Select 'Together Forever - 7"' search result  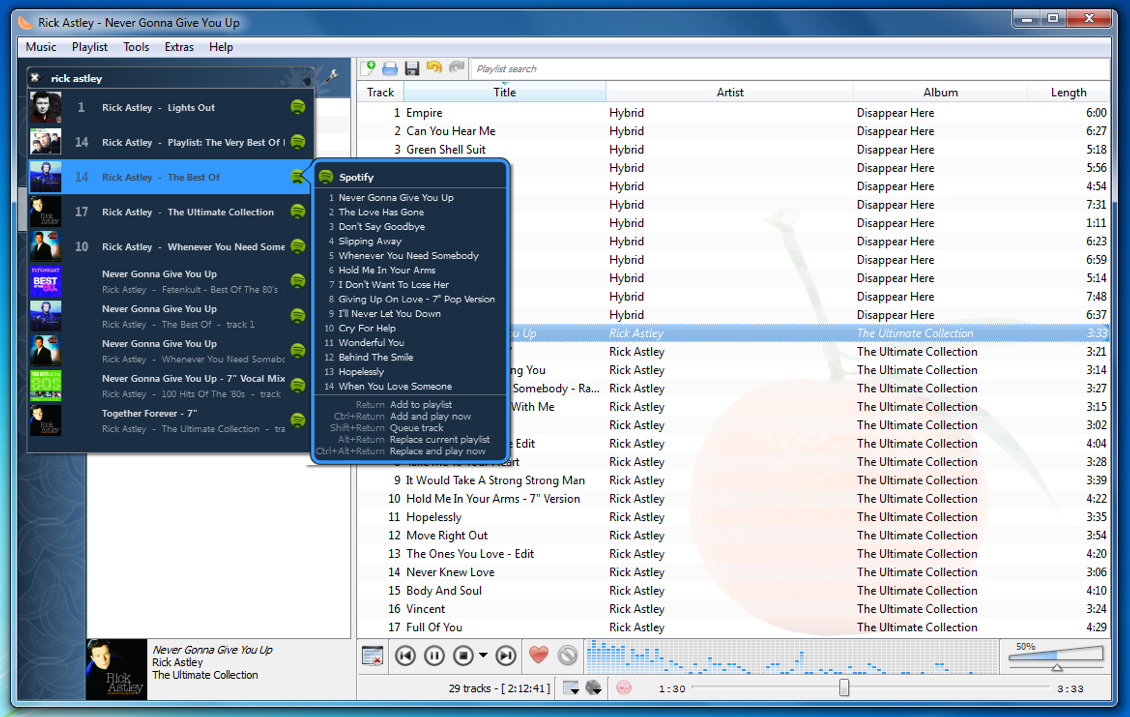click(x=171, y=420)
